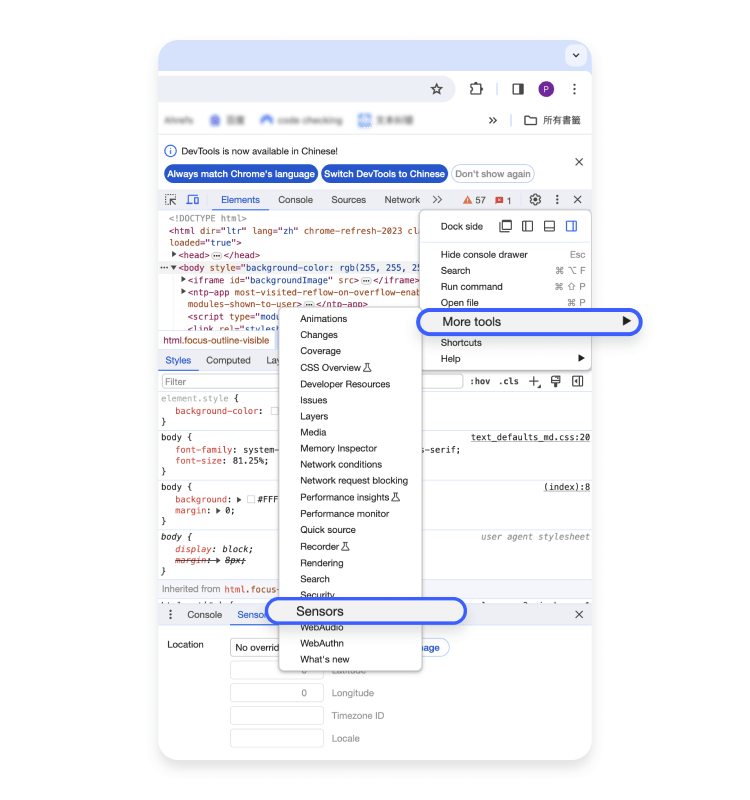Image resolution: width=750 pixels, height=800 pixels.
Task: Choose Sensors from More tools
Action: pos(366,611)
